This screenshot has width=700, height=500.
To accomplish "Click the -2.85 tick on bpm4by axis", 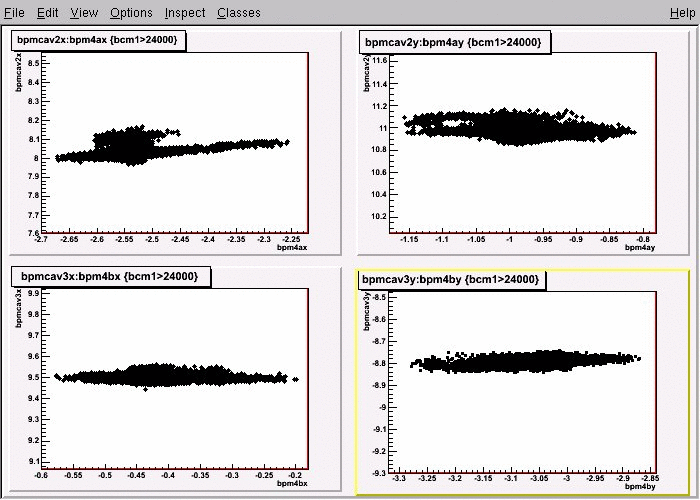I will tap(650, 479).
